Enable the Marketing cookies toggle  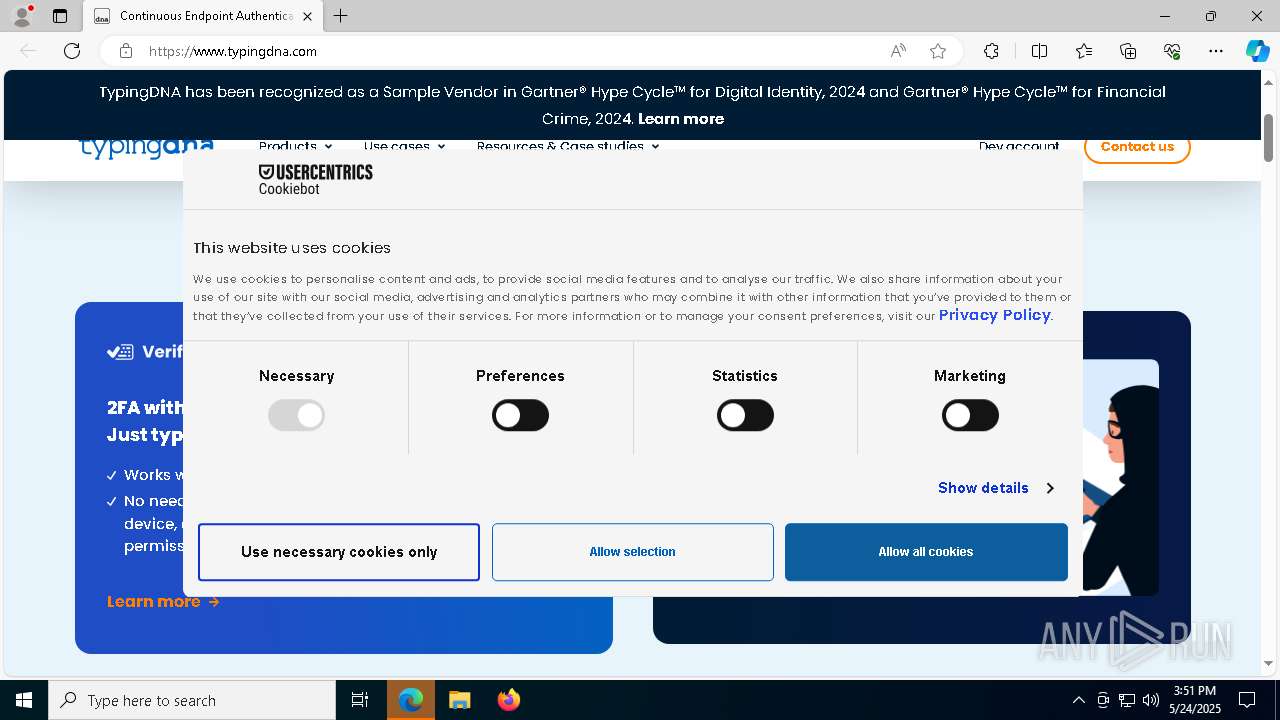coord(970,415)
